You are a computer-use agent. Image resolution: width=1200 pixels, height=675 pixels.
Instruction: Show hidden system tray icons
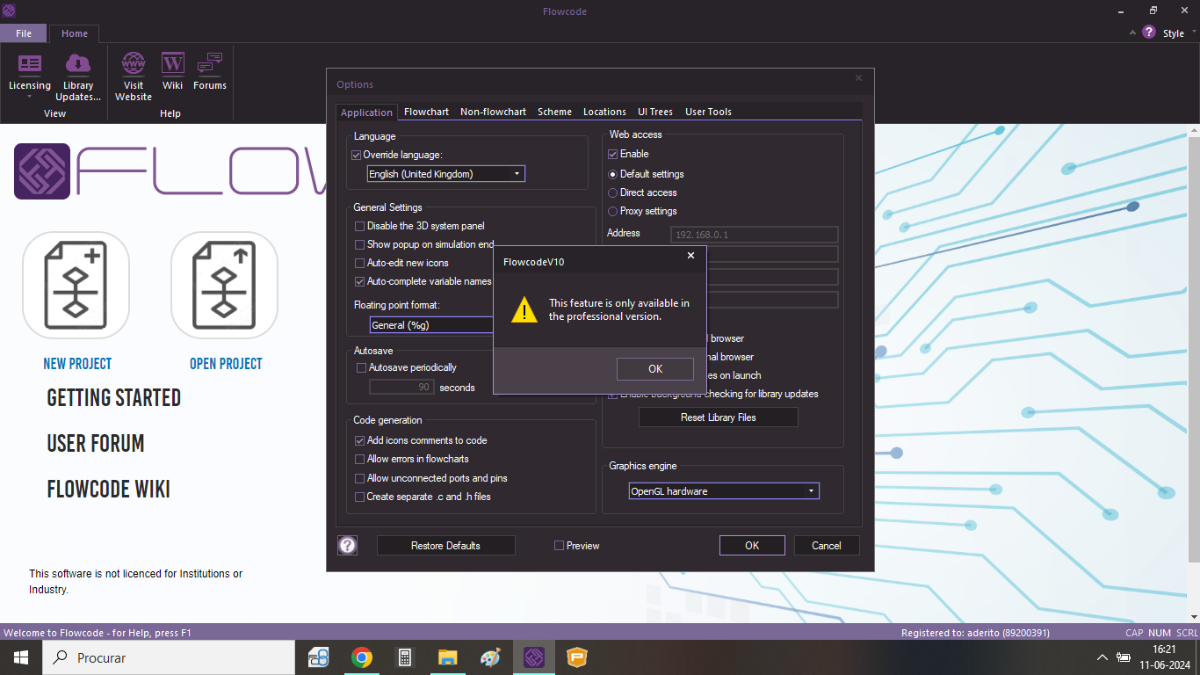[x=1102, y=657]
